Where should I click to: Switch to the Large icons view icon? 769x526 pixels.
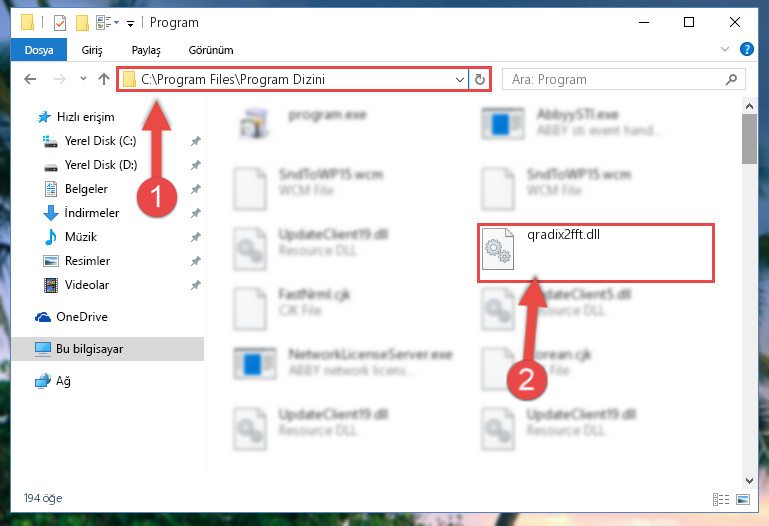pos(743,499)
